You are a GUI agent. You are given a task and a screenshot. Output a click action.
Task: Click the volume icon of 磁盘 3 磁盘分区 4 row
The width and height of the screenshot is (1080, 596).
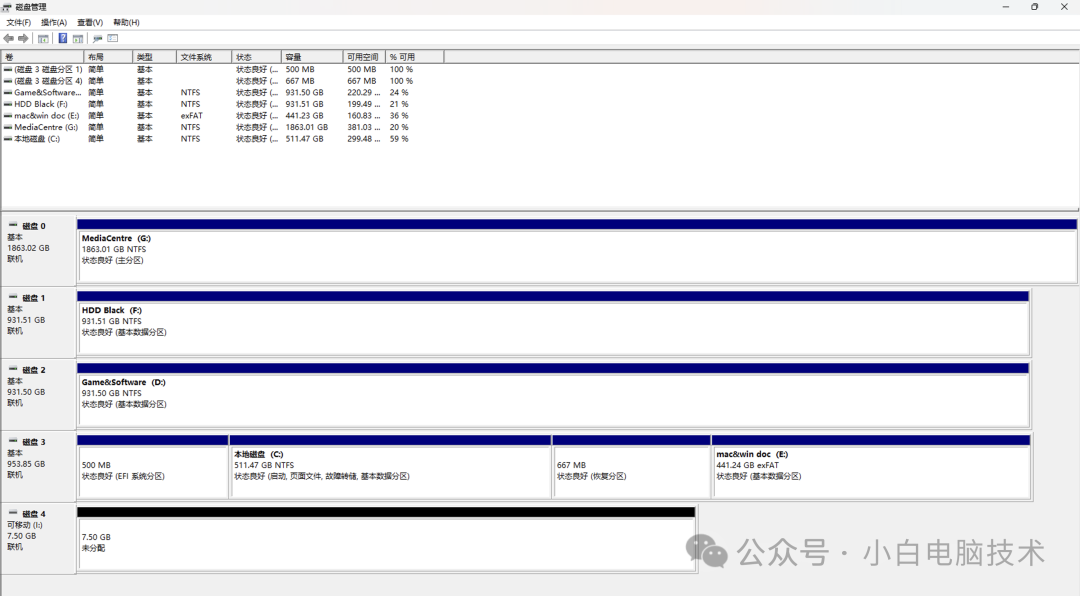[x=8, y=81]
